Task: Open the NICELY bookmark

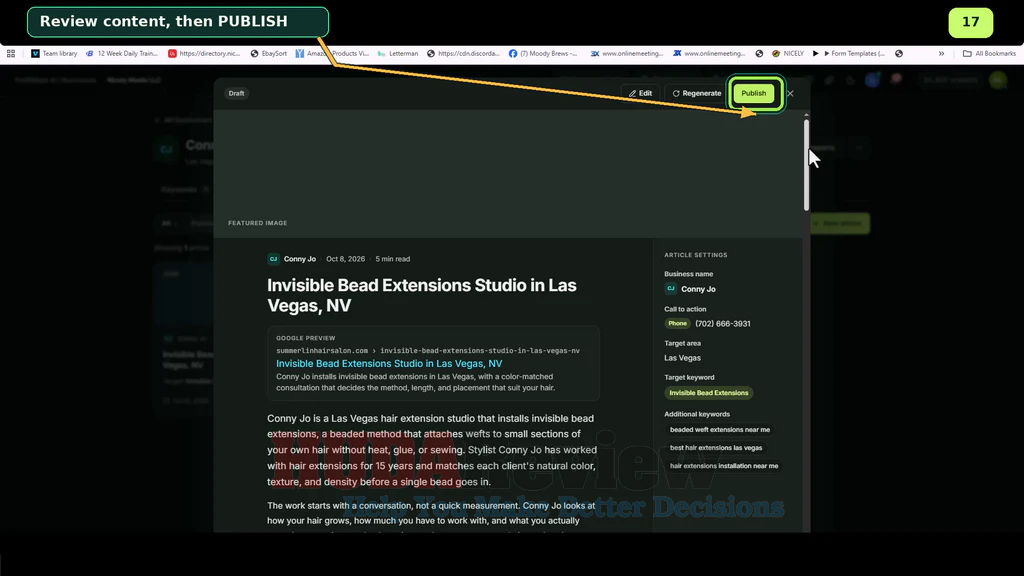Action: coord(788,54)
